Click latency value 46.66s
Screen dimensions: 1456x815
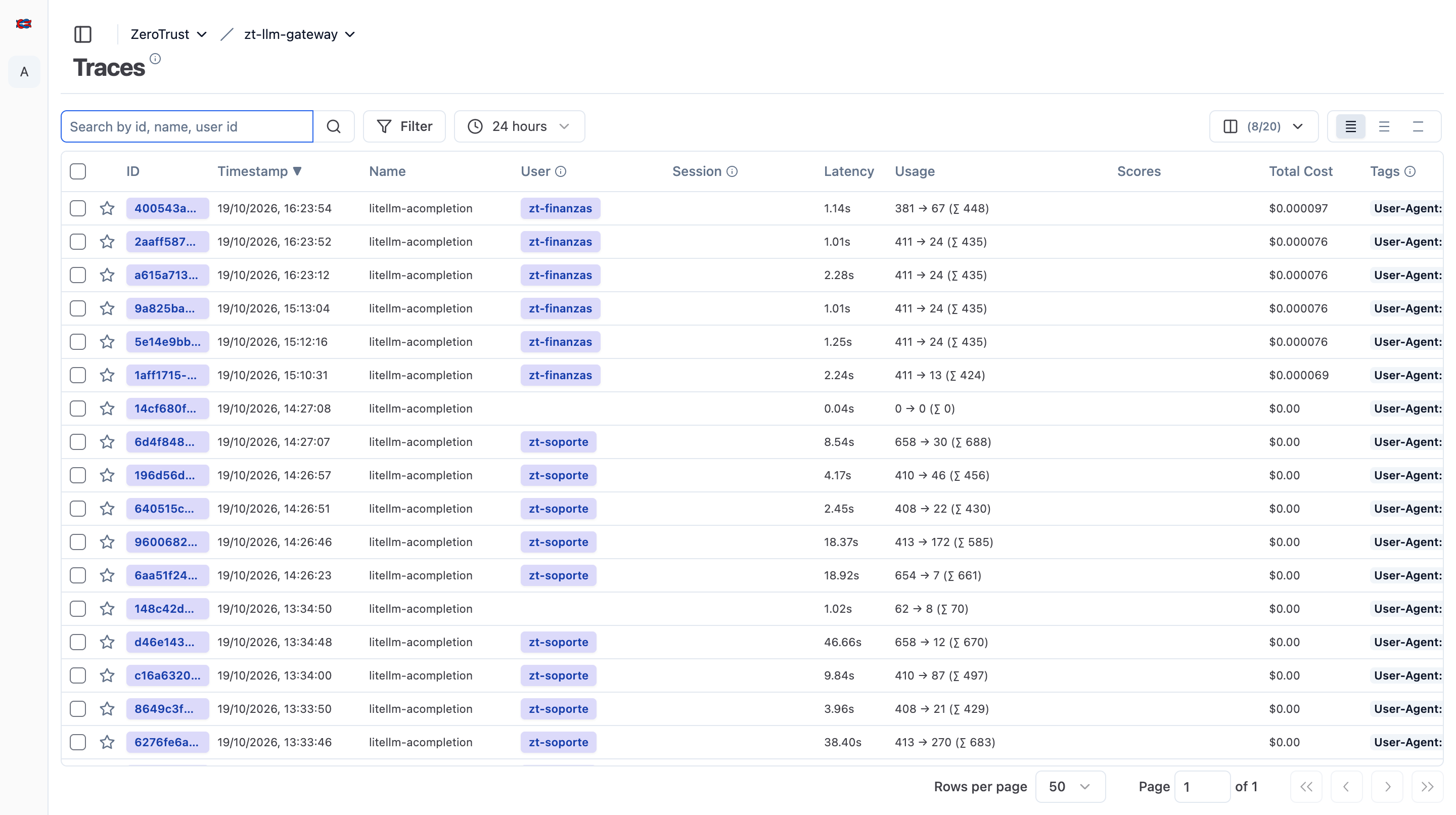(842, 642)
